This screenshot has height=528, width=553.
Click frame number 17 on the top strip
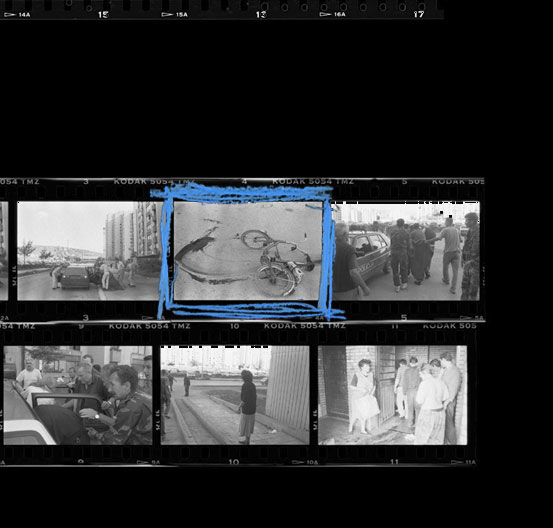pos(419,14)
